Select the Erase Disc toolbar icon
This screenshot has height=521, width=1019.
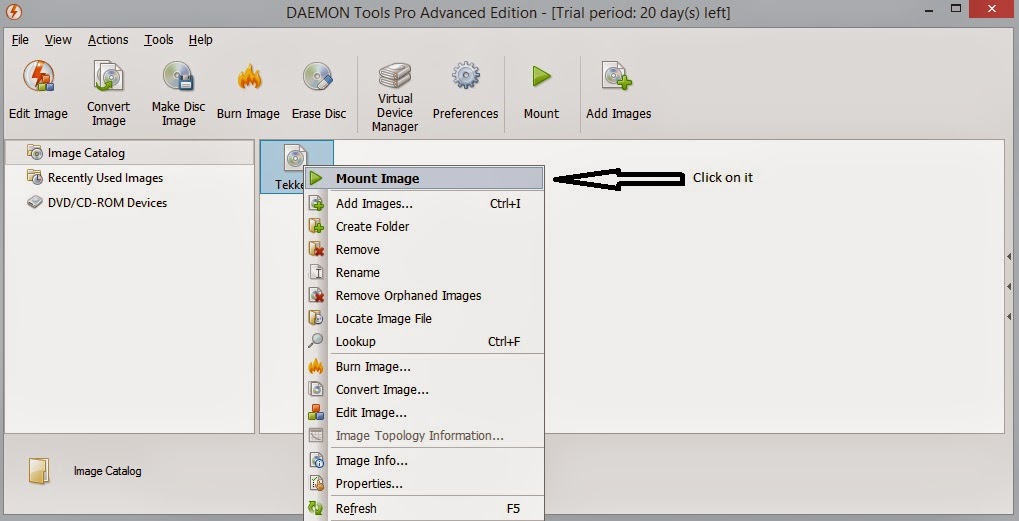[x=318, y=77]
